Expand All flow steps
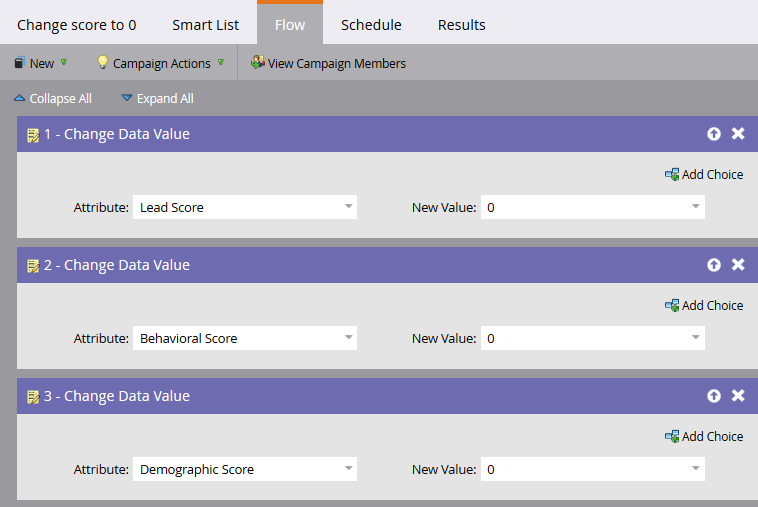The image size is (758, 507). (157, 98)
